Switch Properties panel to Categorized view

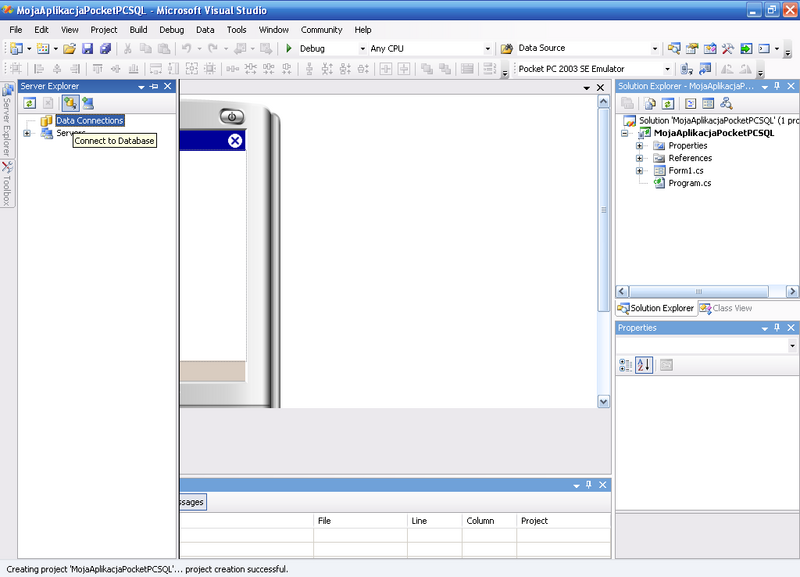(626, 365)
